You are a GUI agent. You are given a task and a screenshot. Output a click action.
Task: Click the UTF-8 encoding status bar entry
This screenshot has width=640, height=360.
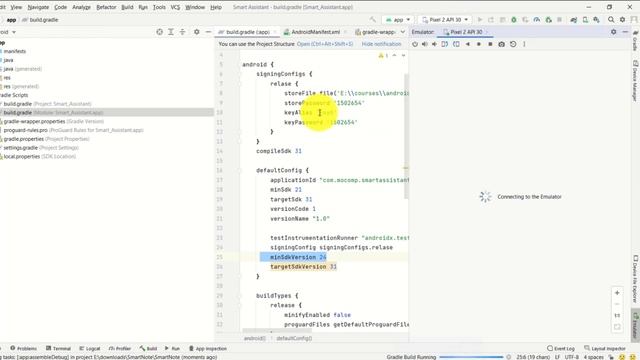572,357
